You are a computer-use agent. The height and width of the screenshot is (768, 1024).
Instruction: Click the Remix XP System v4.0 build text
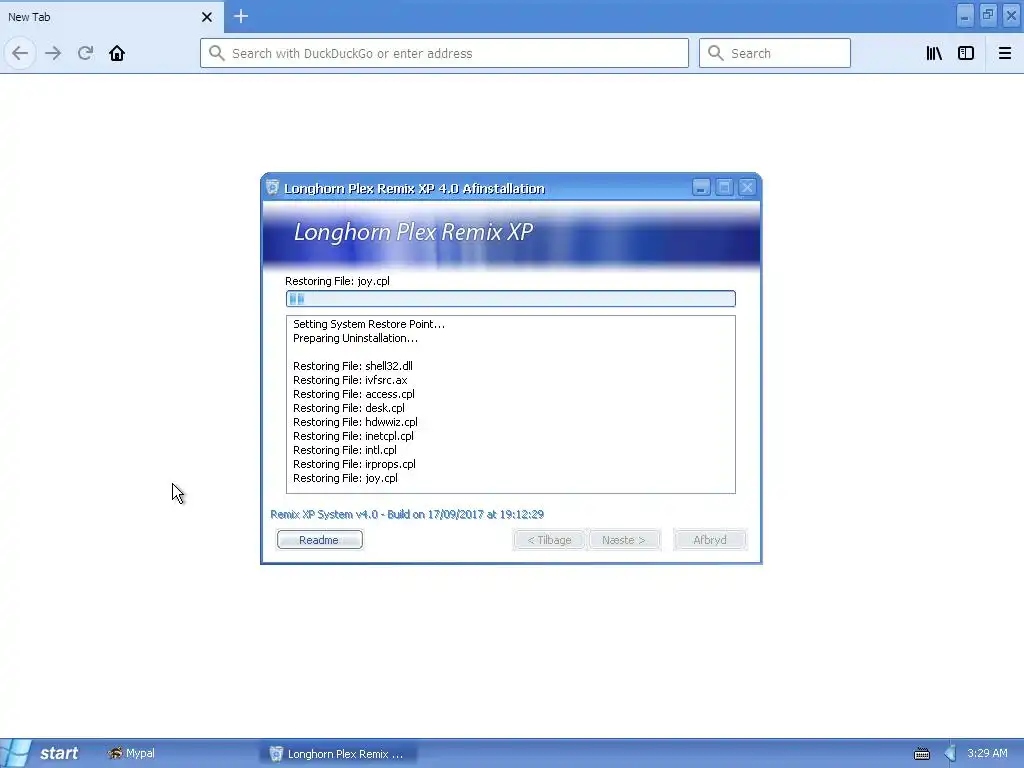point(407,515)
